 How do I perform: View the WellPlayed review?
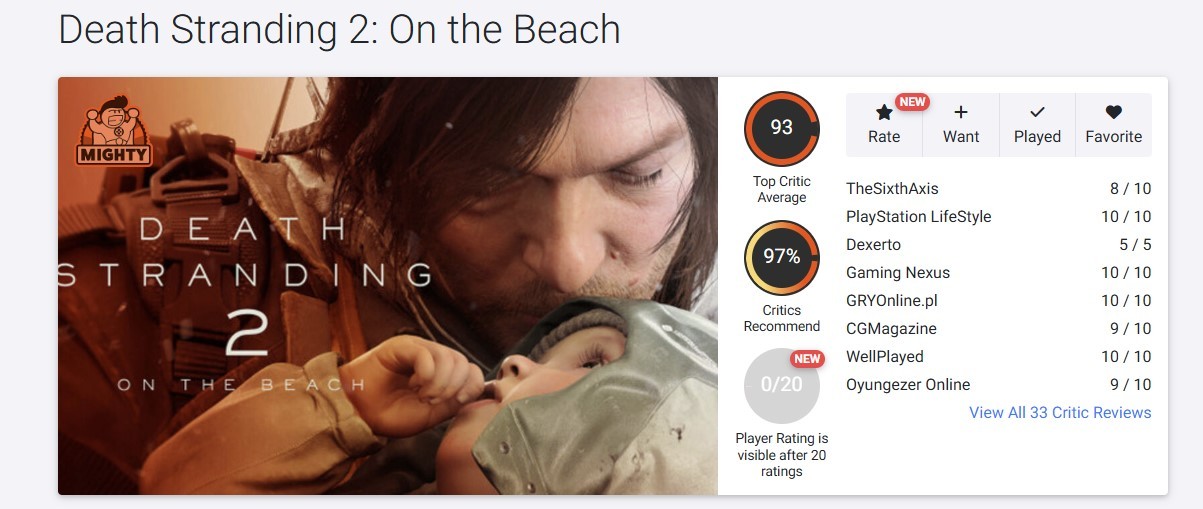[884, 356]
